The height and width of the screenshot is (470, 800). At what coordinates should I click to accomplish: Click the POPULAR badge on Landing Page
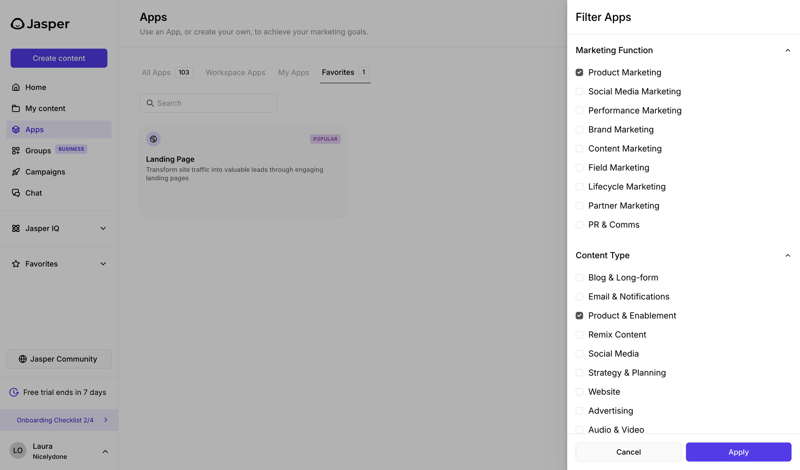tap(325, 139)
